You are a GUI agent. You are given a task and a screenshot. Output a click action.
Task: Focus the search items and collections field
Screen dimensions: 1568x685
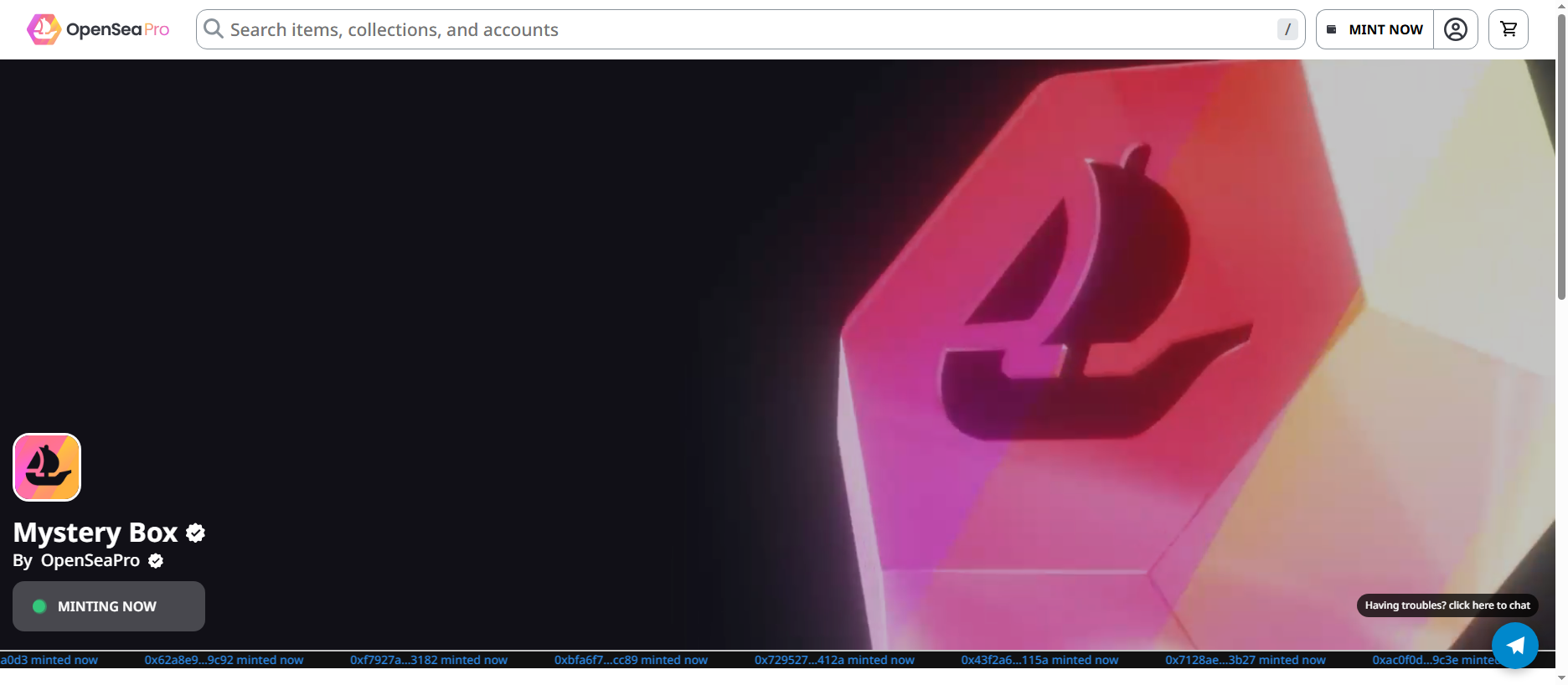750,29
